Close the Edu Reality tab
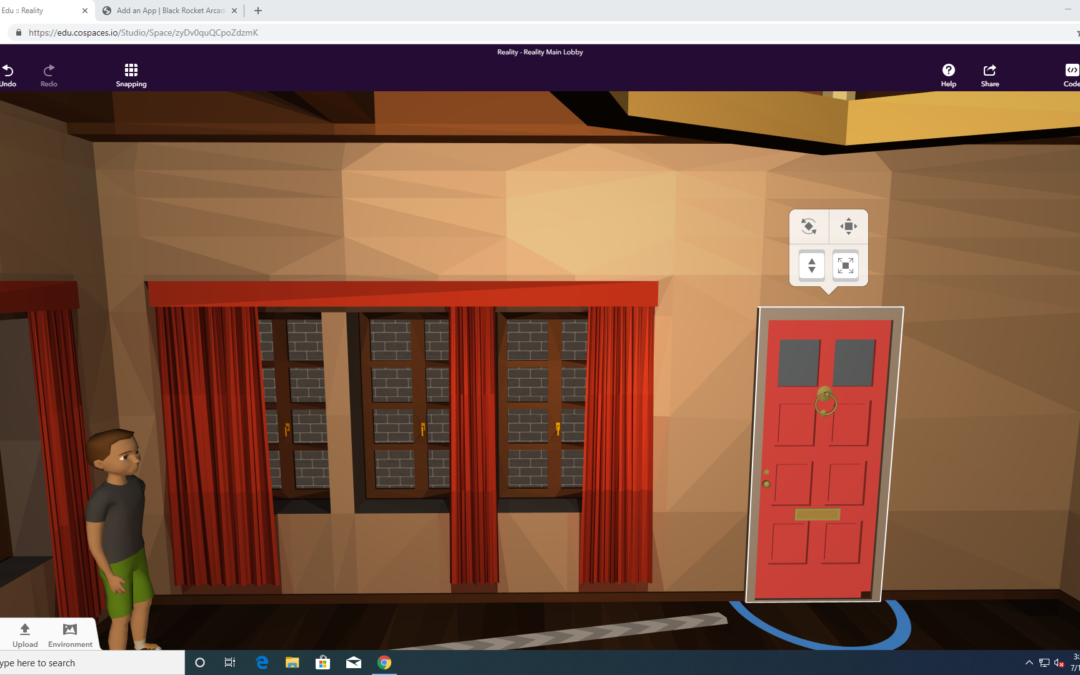1080x675 pixels. point(85,11)
